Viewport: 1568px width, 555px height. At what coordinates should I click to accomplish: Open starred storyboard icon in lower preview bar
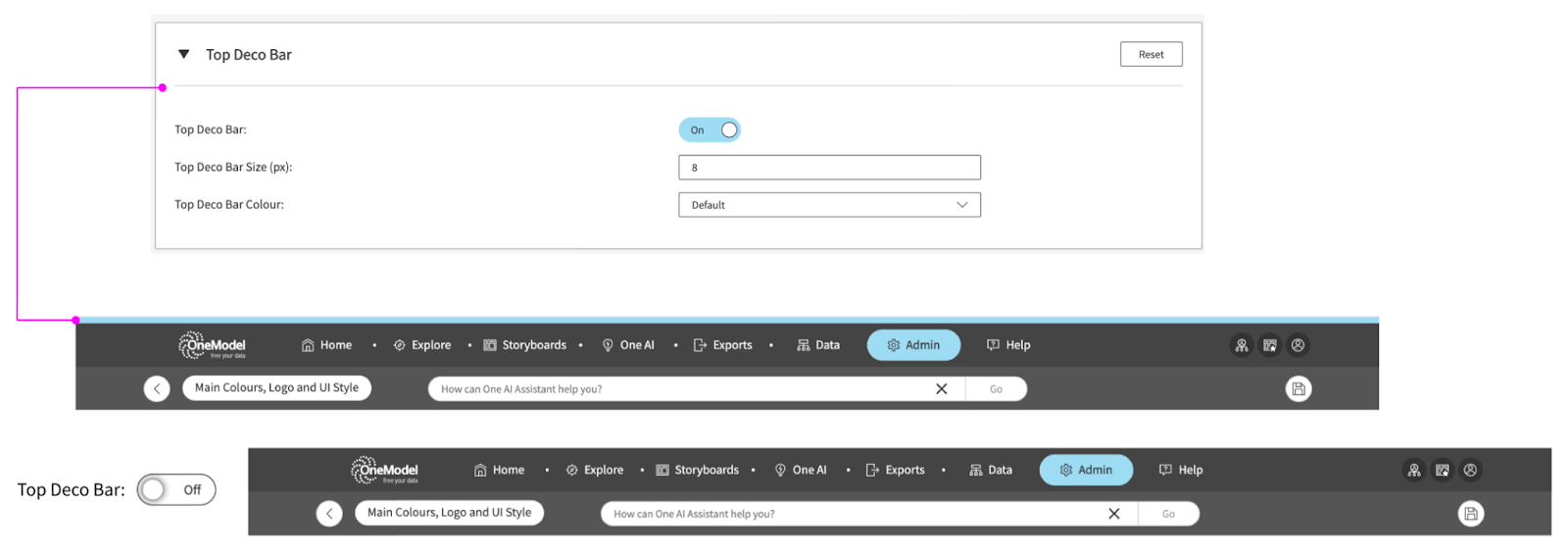coord(1443,471)
